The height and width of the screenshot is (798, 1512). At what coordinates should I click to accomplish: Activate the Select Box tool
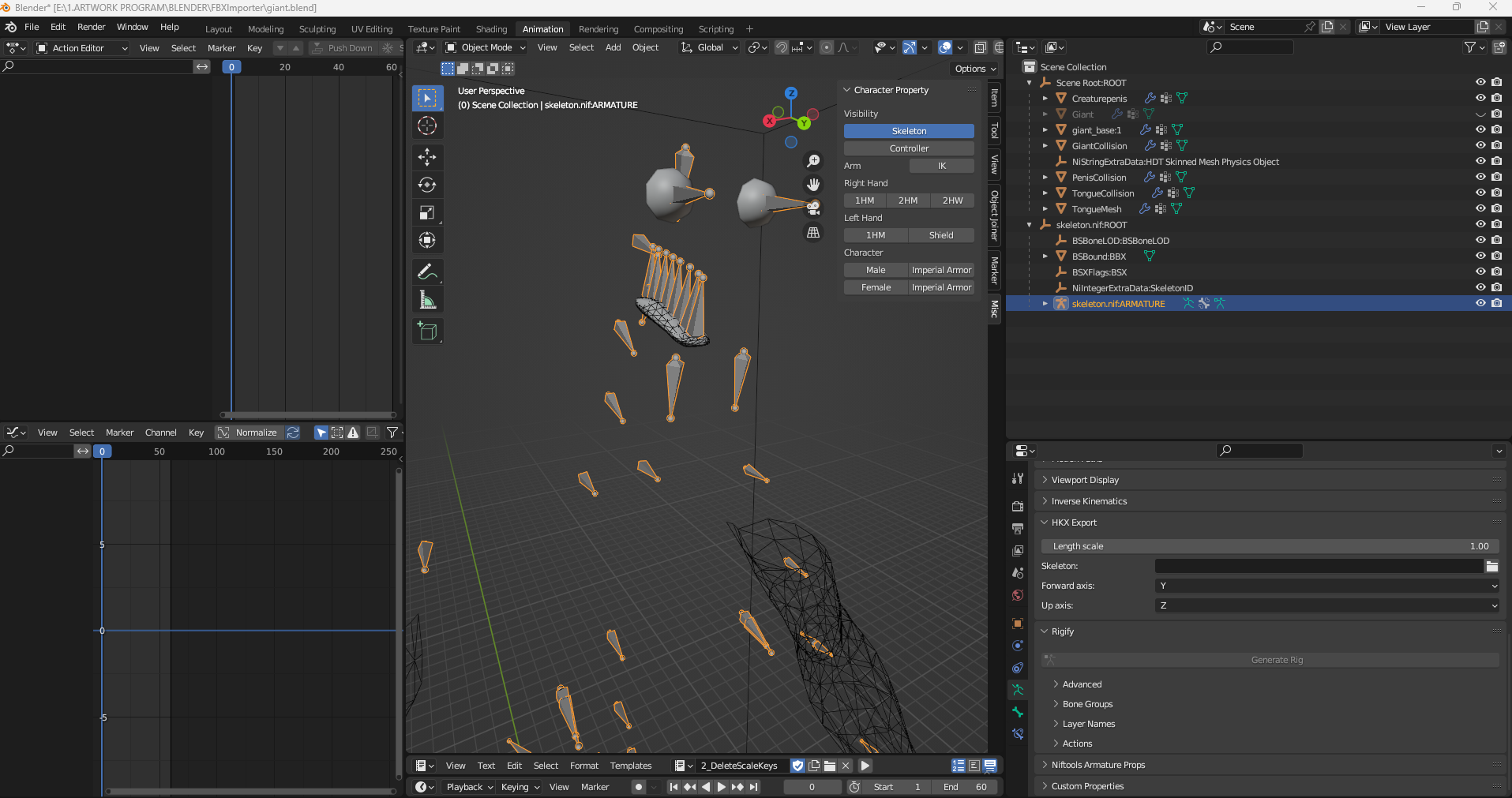[x=427, y=98]
